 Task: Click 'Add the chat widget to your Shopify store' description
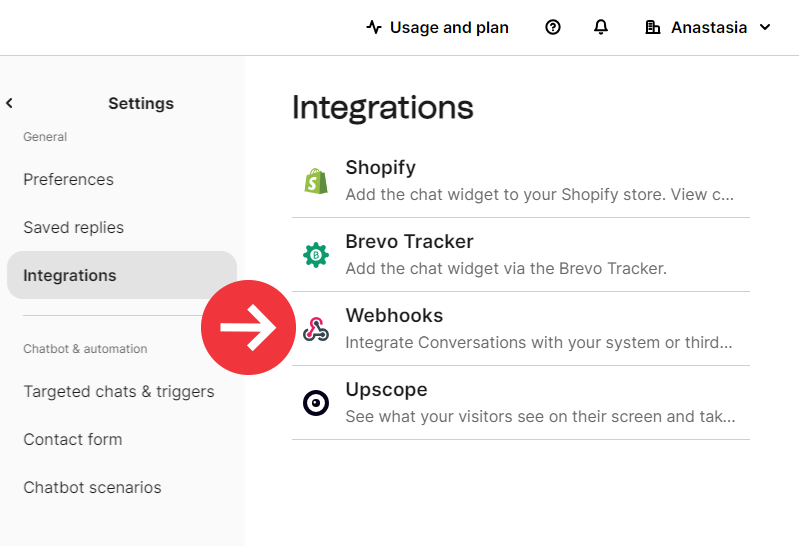click(x=540, y=194)
